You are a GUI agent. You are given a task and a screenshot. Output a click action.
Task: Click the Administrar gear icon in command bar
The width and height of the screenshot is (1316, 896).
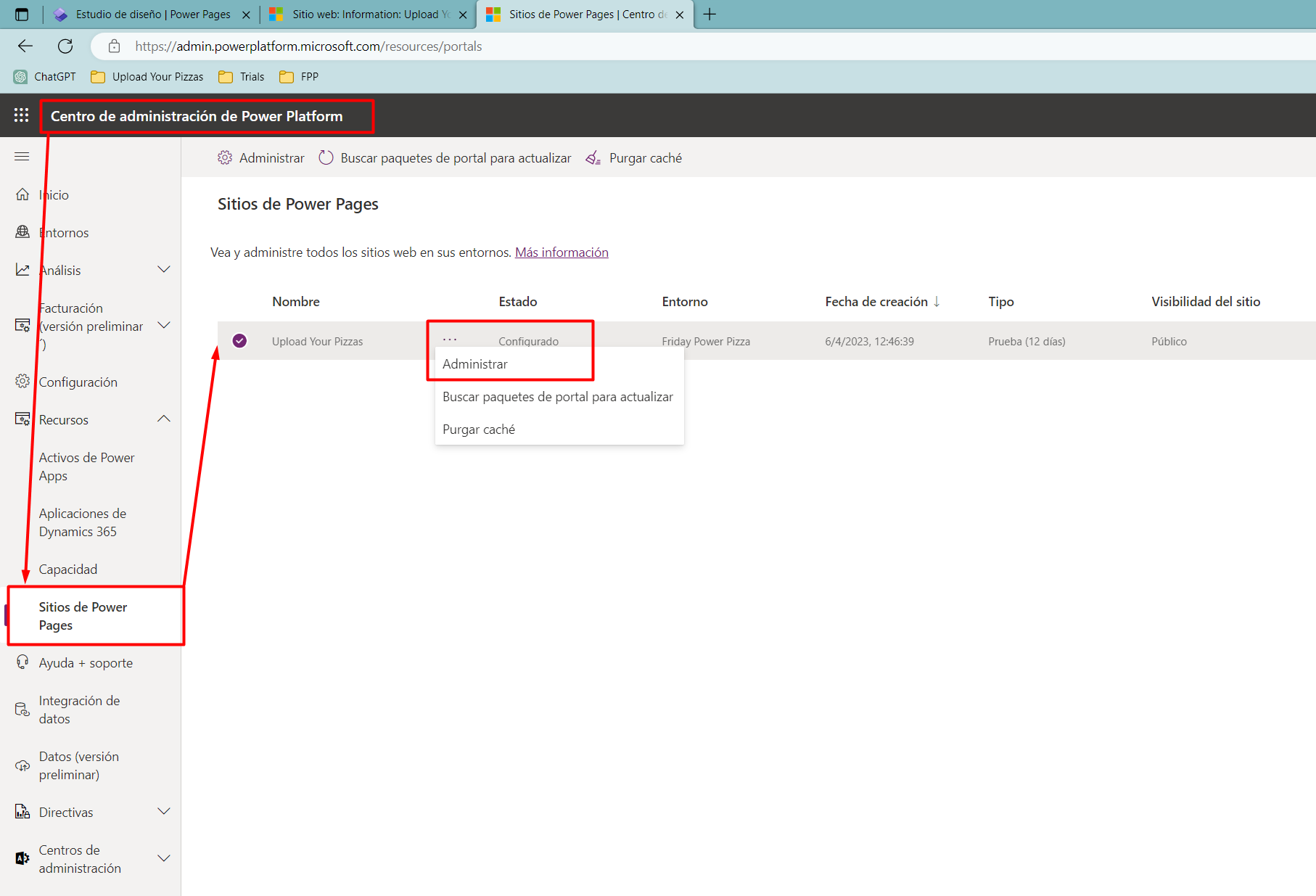pos(225,157)
